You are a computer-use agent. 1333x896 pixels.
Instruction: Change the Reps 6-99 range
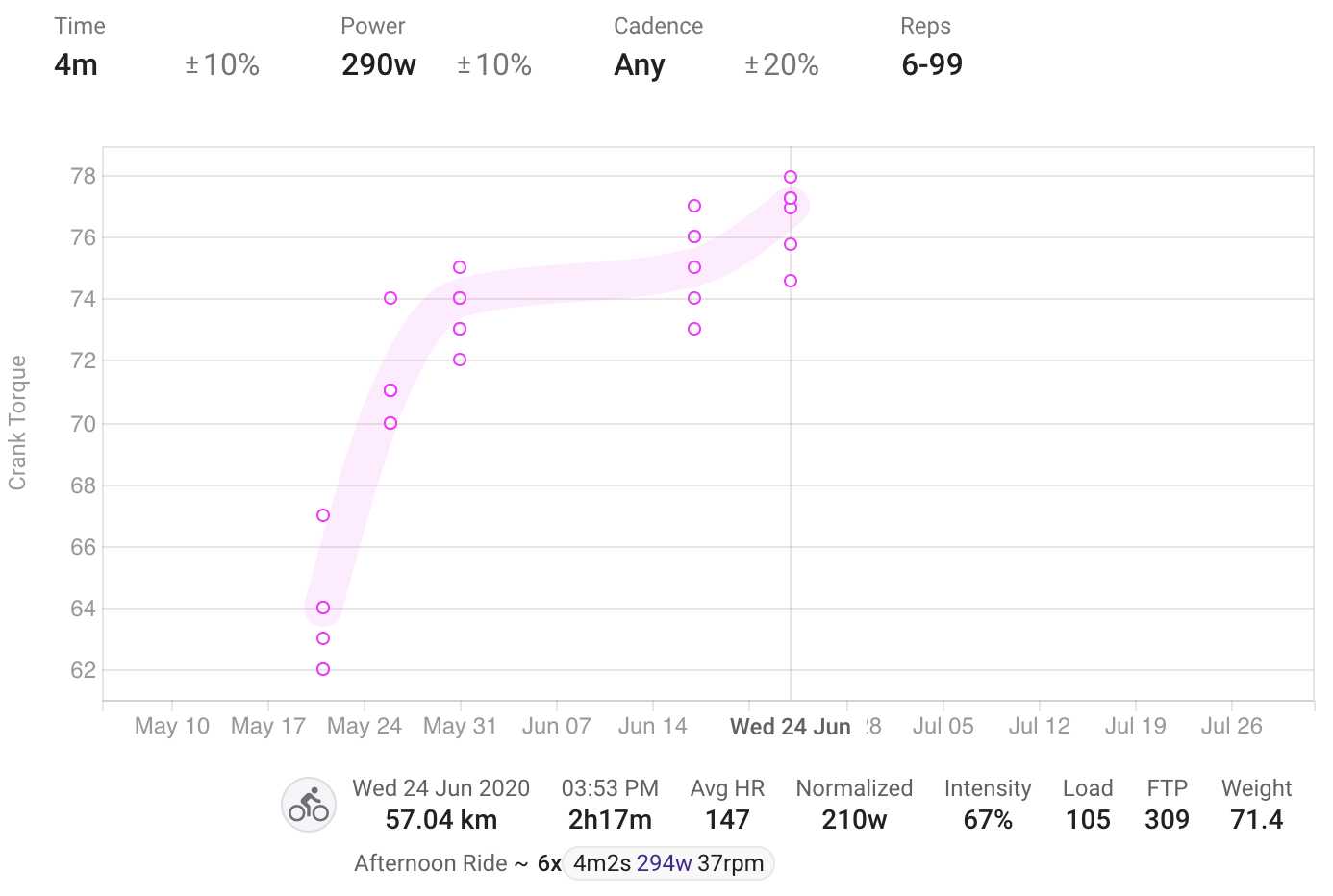point(932,65)
